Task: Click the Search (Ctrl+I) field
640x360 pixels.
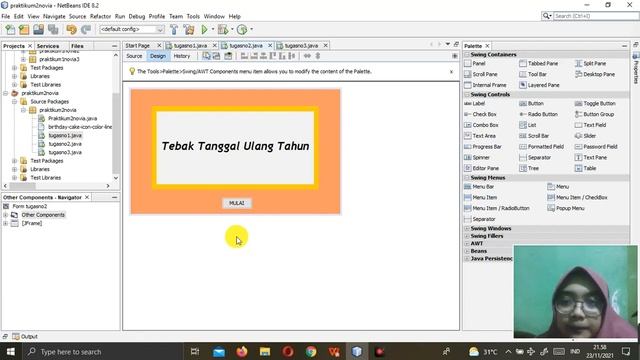Action: (x=596, y=16)
